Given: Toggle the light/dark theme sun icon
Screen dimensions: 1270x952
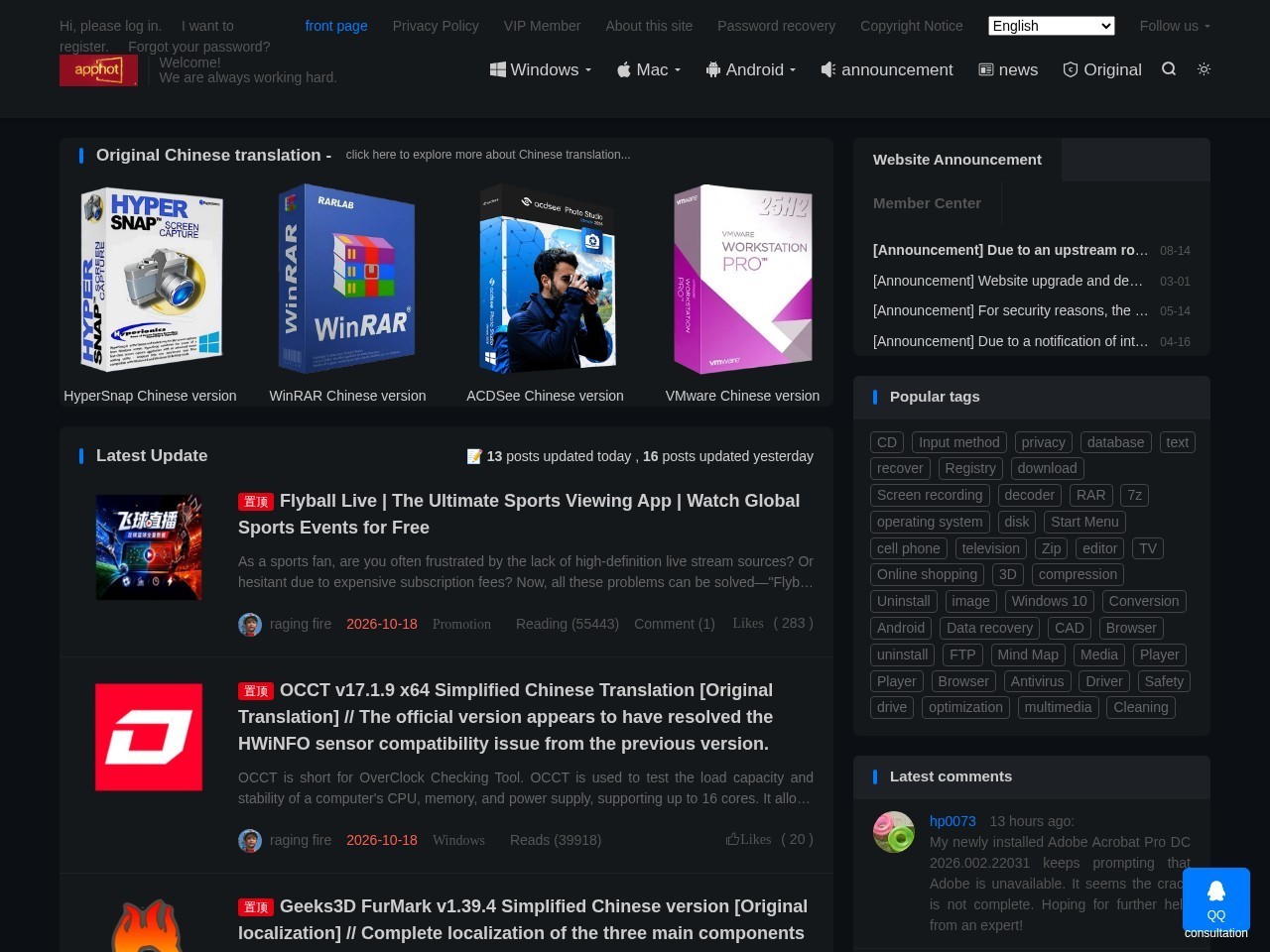Looking at the screenshot, I should click(x=1204, y=69).
